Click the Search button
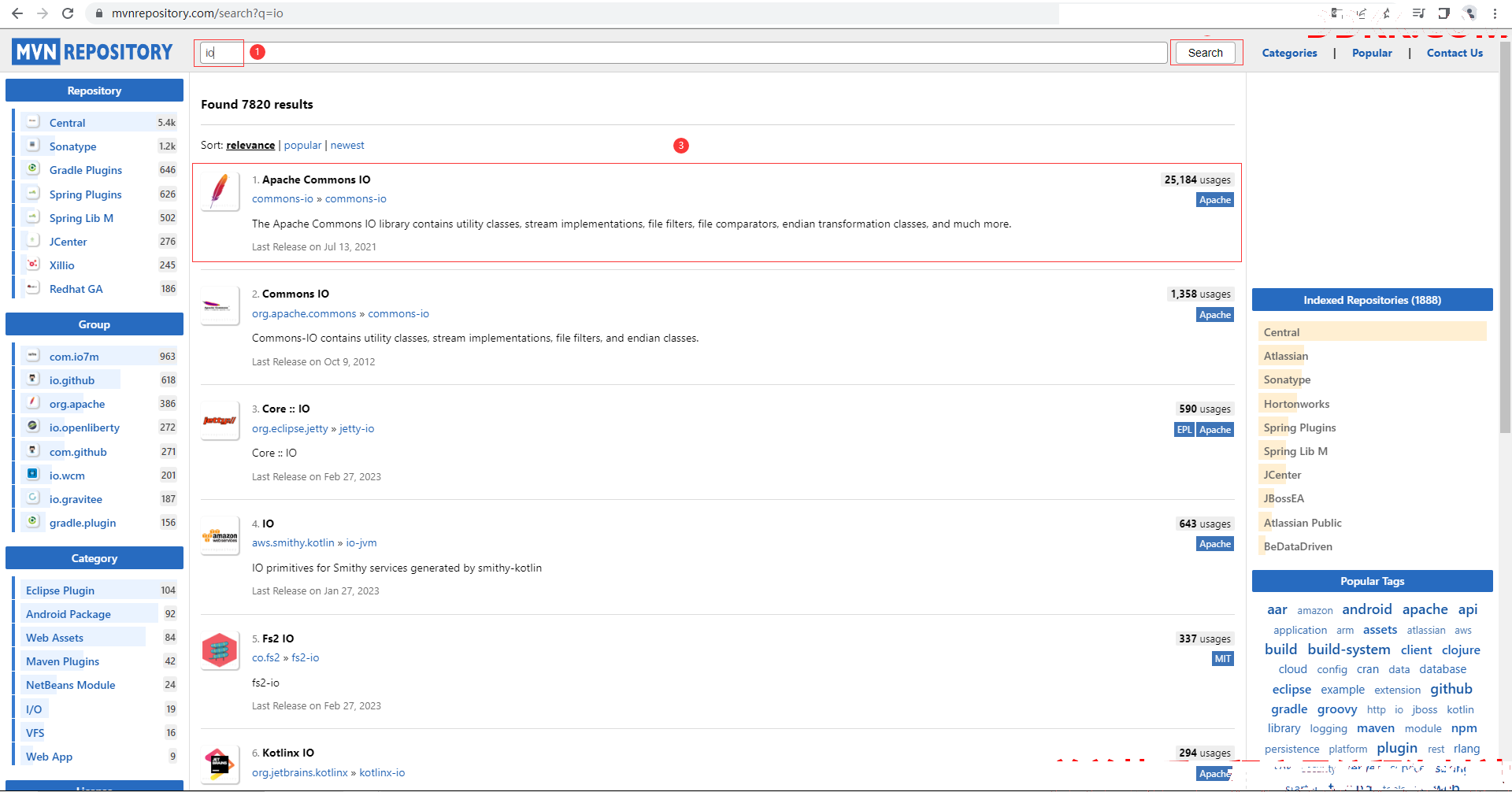The width and height of the screenshot is (1512, 792). [1205, 53]
